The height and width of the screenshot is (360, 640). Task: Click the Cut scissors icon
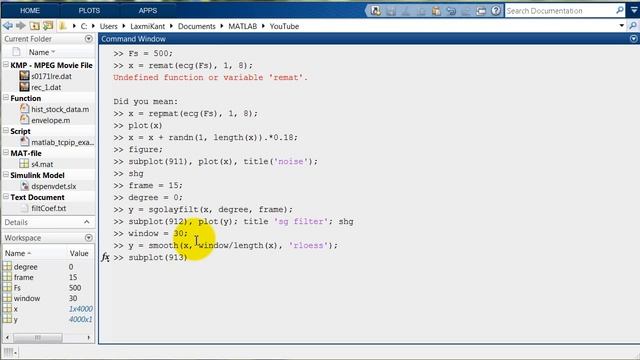point(406,11)
